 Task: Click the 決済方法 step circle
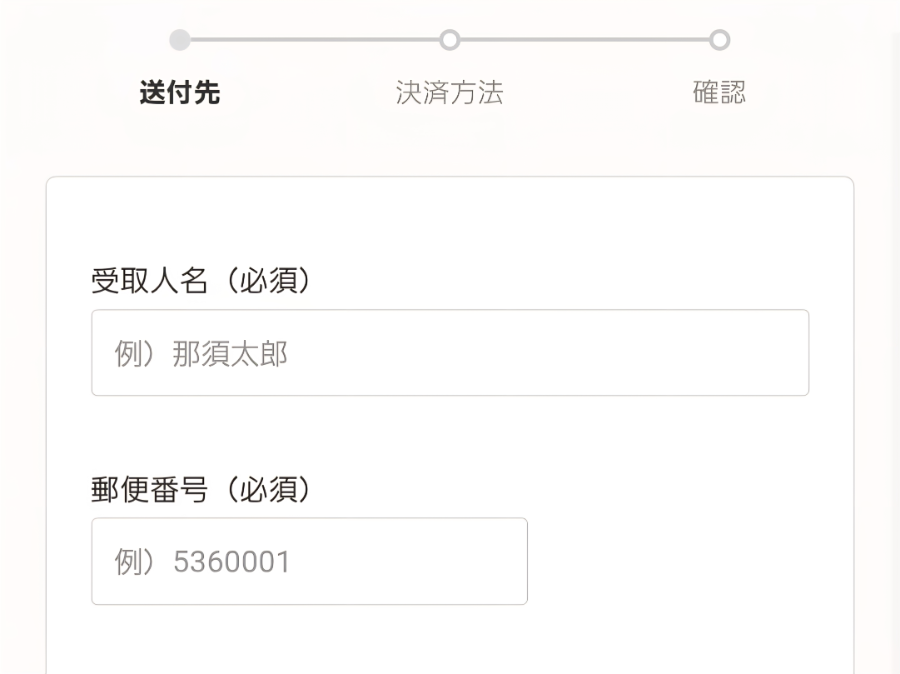point(450,40)
